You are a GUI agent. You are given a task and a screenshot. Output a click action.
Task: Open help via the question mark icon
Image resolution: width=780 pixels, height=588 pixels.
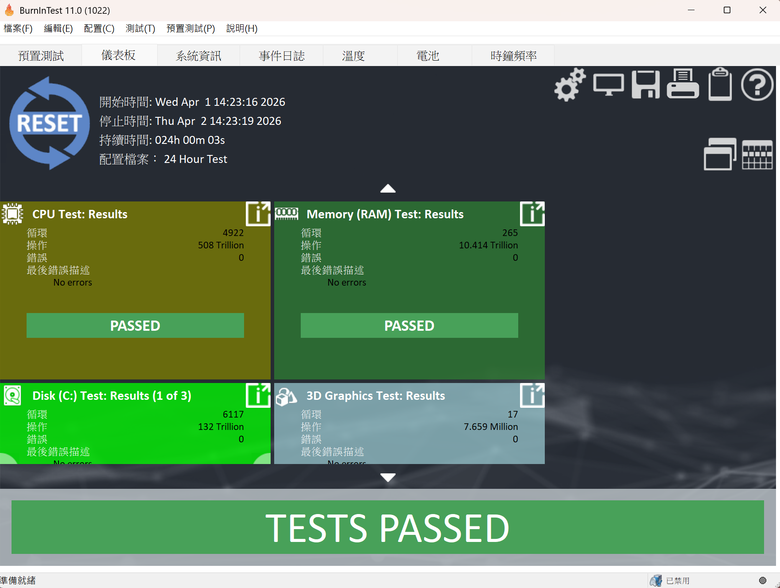pyautogui.click(x=757, y=85)
